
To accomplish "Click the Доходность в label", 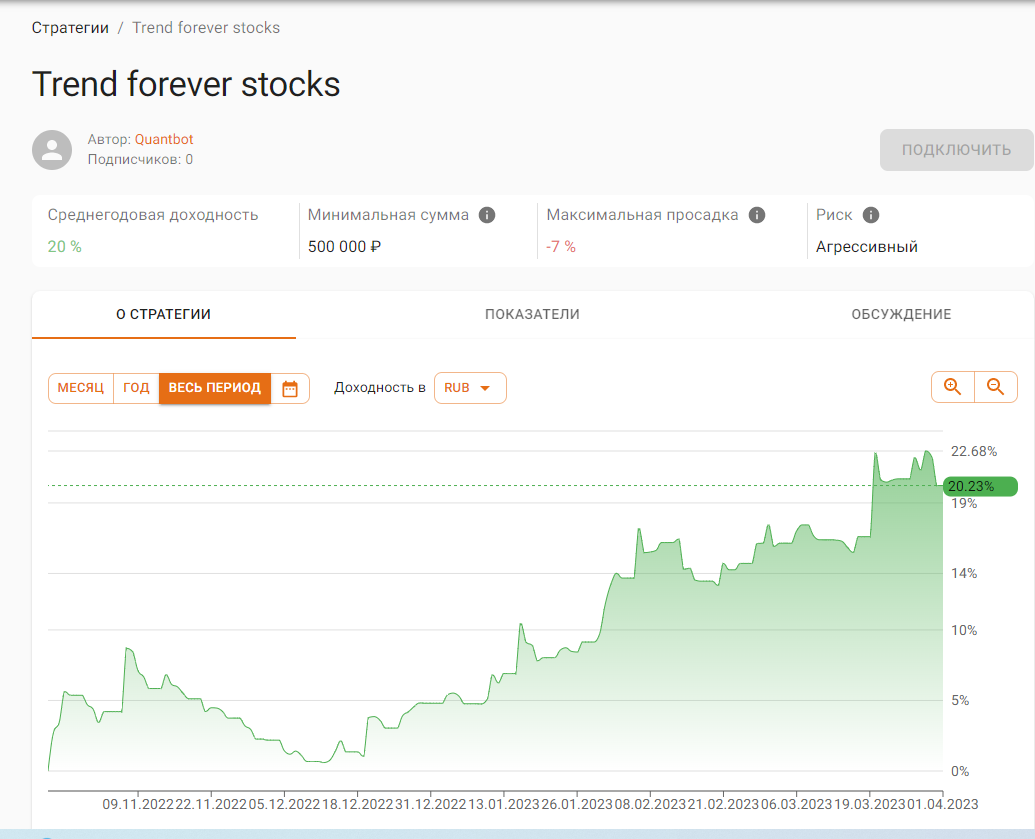I will (380, 388).
